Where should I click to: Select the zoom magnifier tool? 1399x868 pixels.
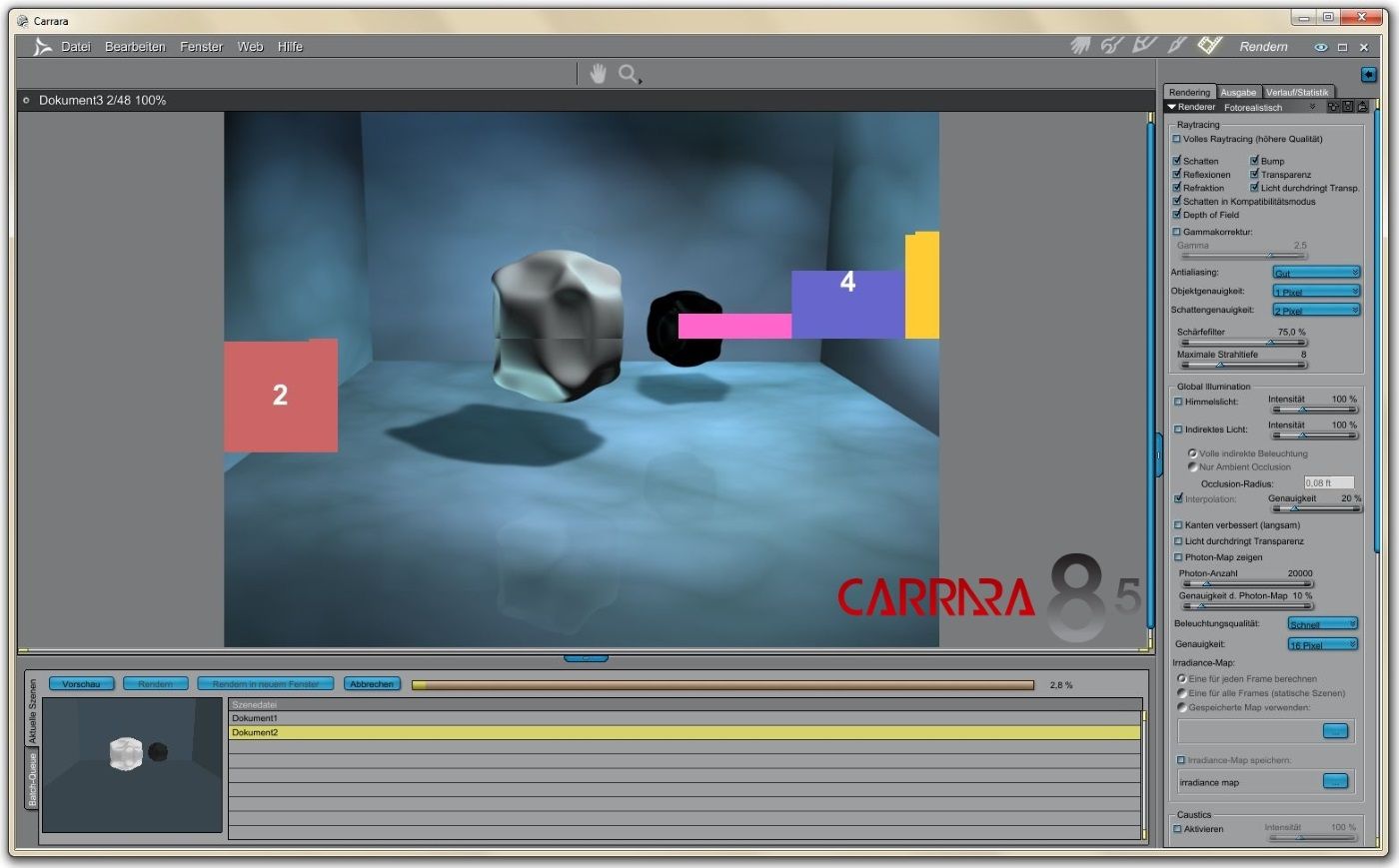pos(630,74)
